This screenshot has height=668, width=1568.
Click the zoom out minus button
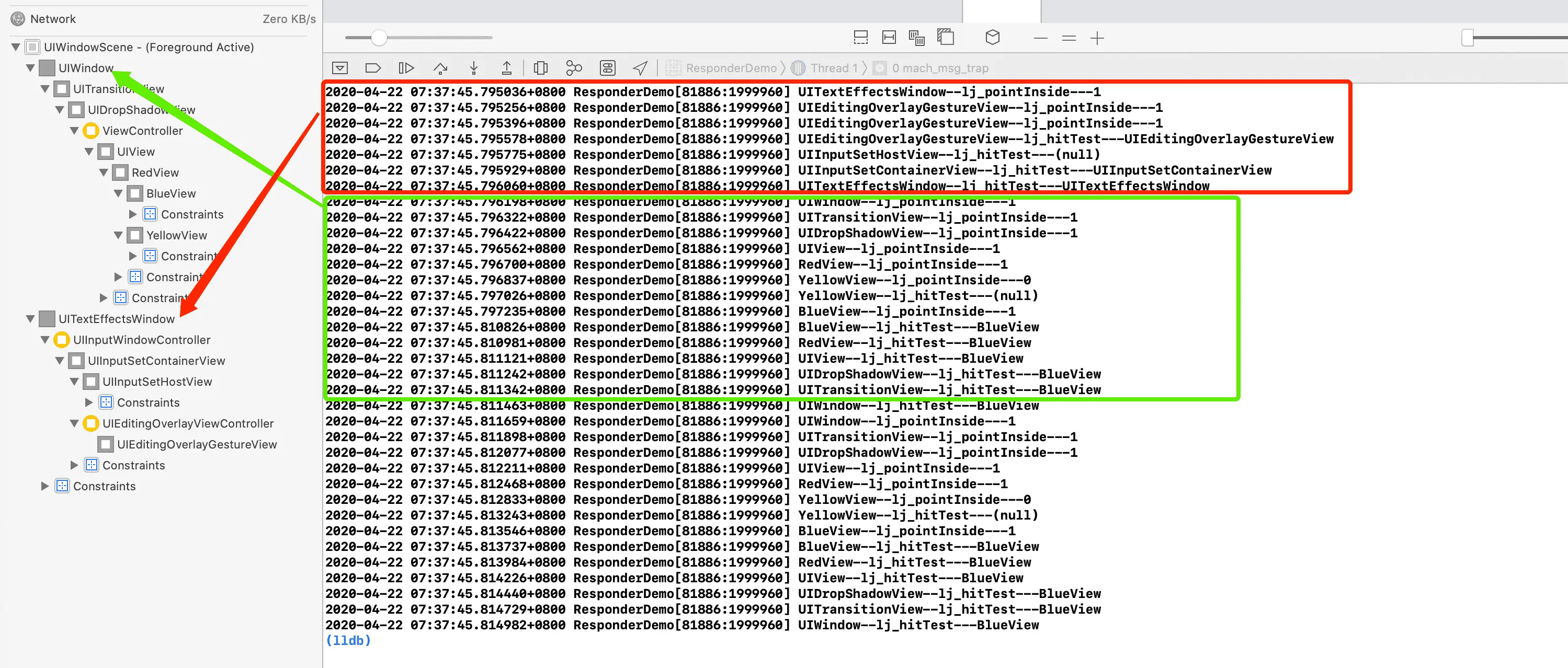pyautogui.click(x=1040, y=38)
